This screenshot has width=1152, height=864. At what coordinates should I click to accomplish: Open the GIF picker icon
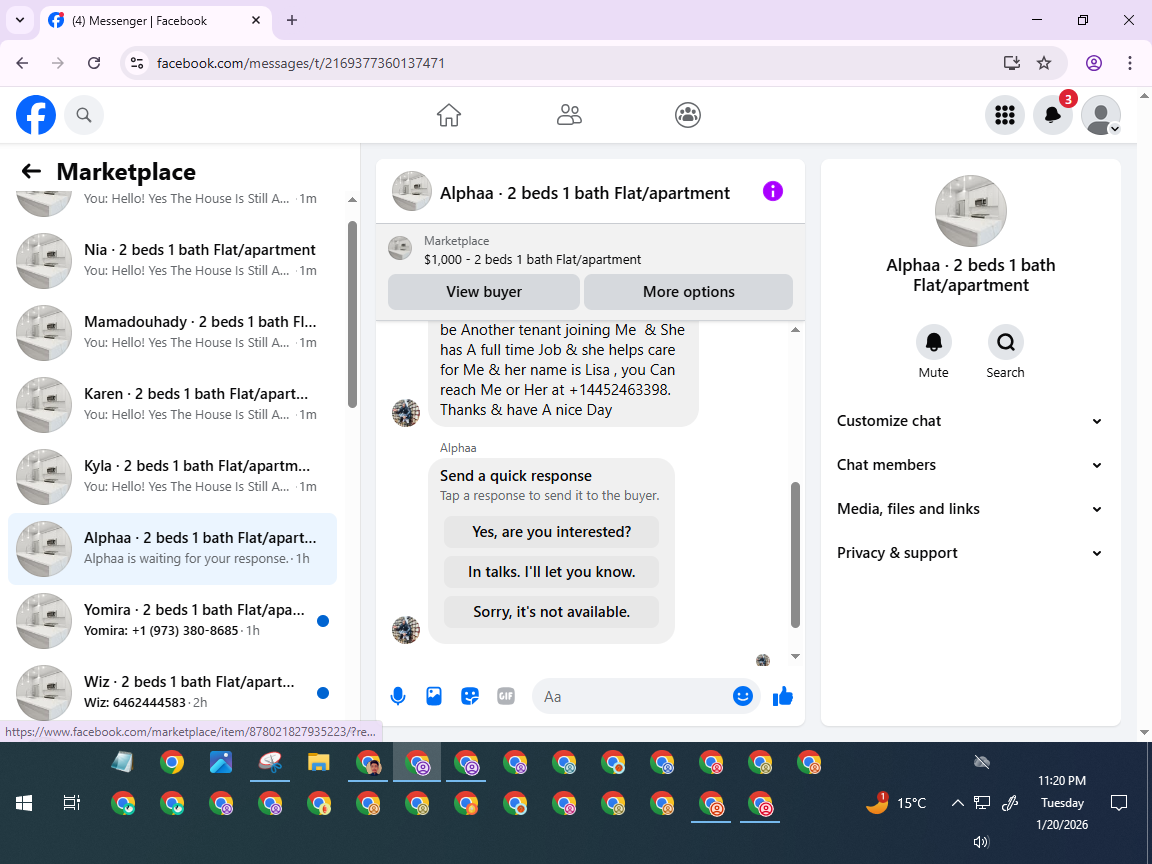pyautogui.click(x=505, y=696)
